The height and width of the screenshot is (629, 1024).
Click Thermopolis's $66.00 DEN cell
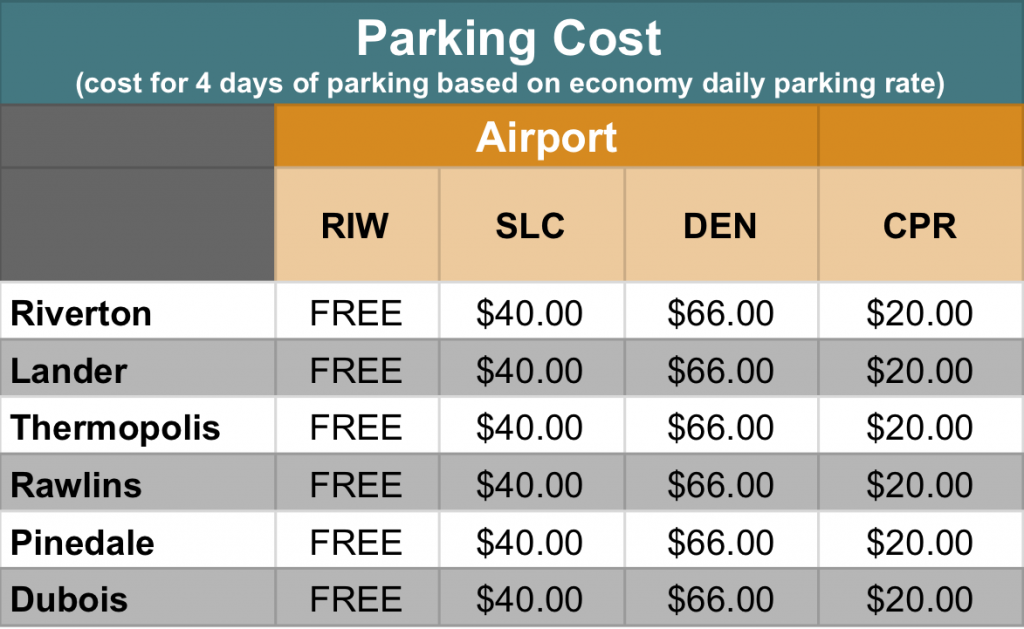tap(721, 426)
